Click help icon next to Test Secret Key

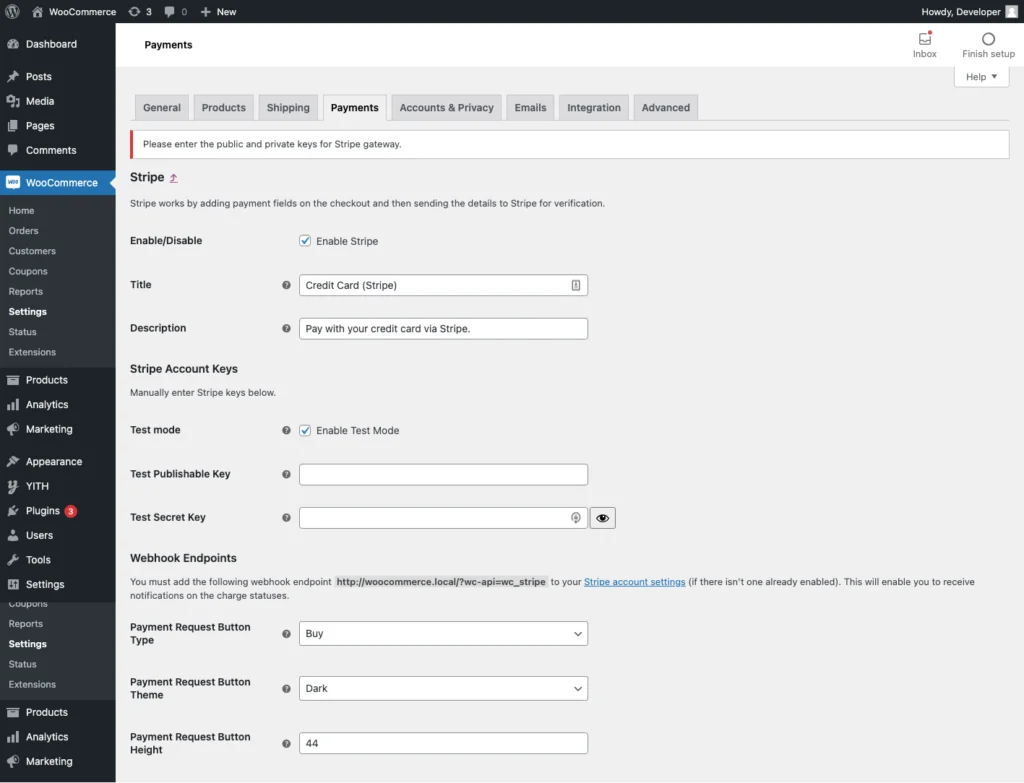click(286, 518)
